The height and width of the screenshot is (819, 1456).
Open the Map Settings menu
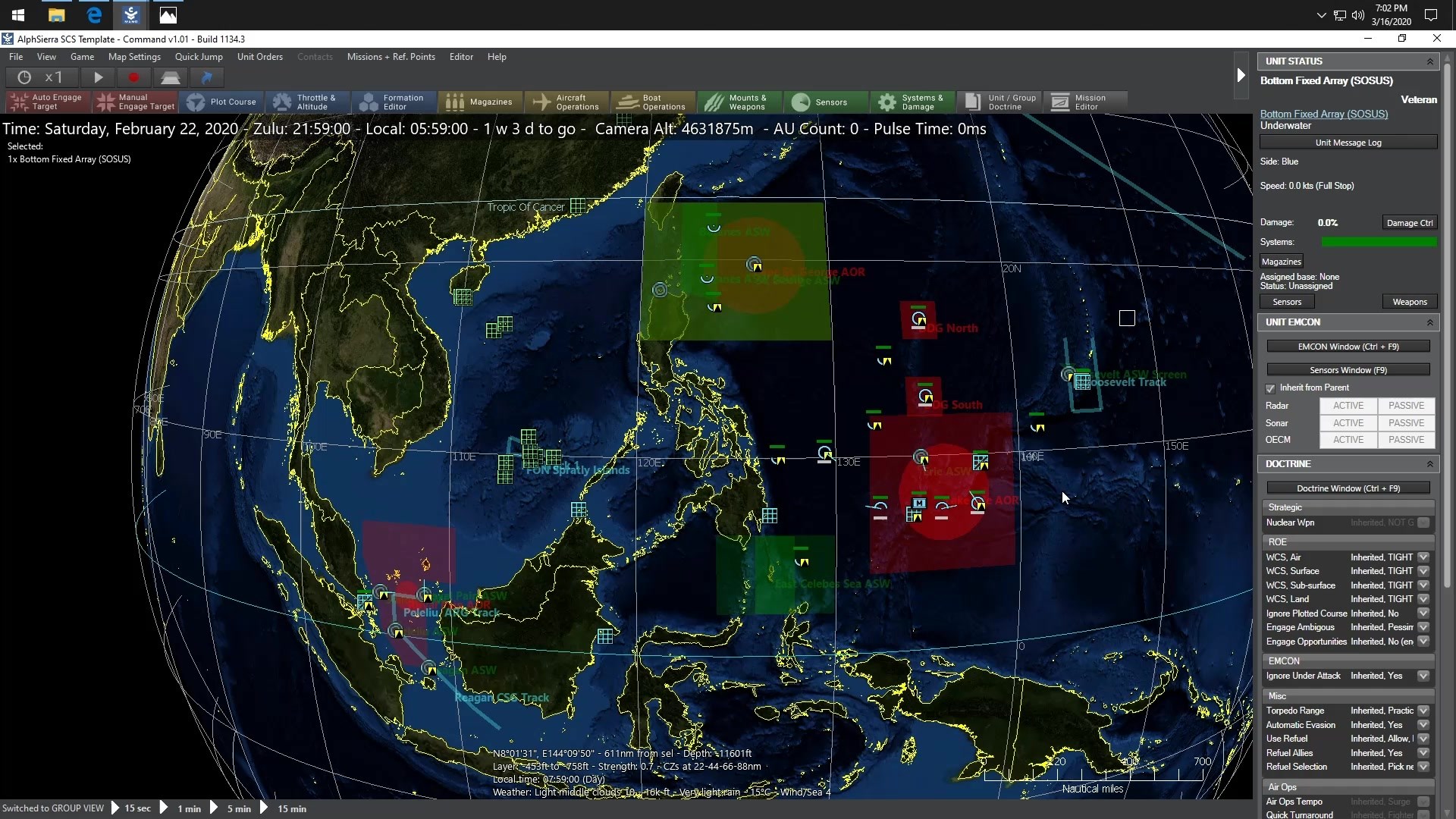point(134,57)
